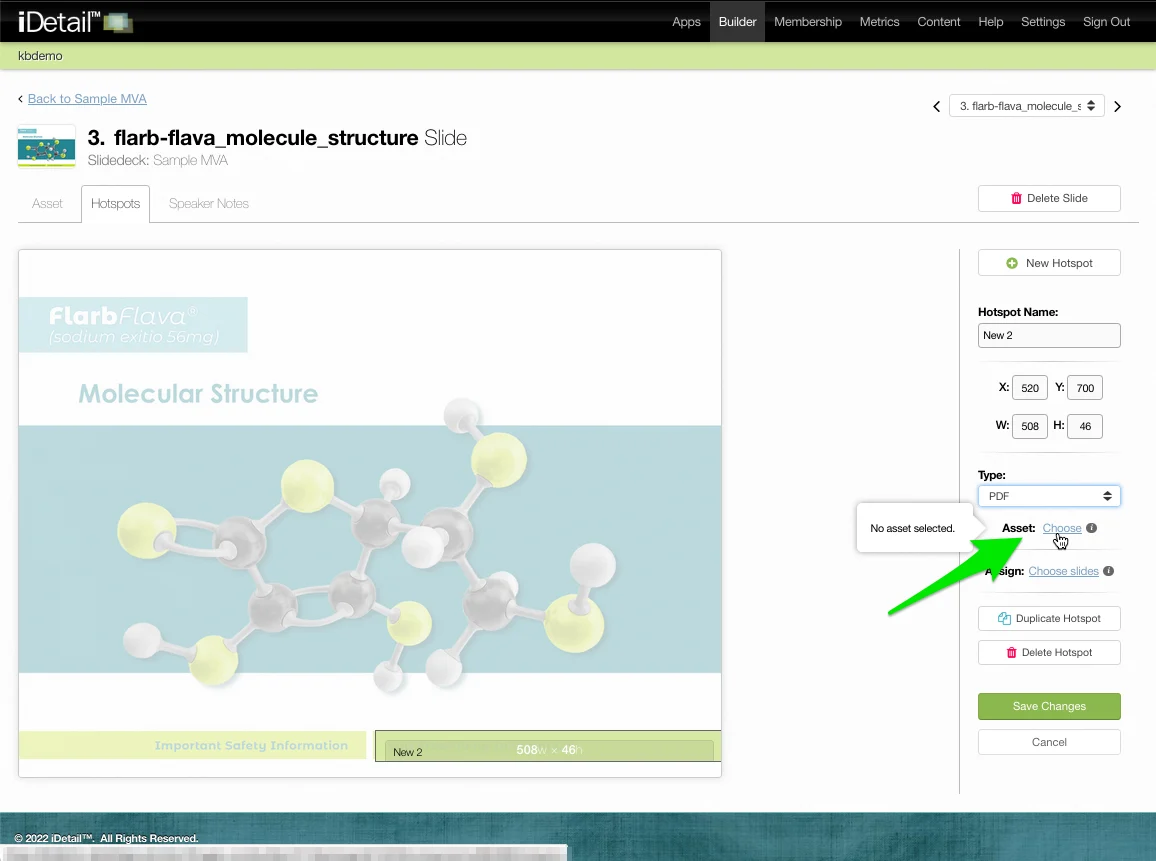This screenshot has height=861, width=1156.
Task: Click the iDetail logo in header
Action: click(74, 22)
